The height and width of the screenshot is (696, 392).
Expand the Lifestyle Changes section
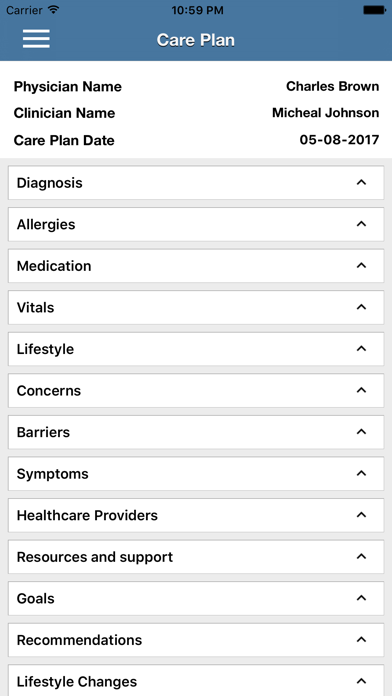196,680
